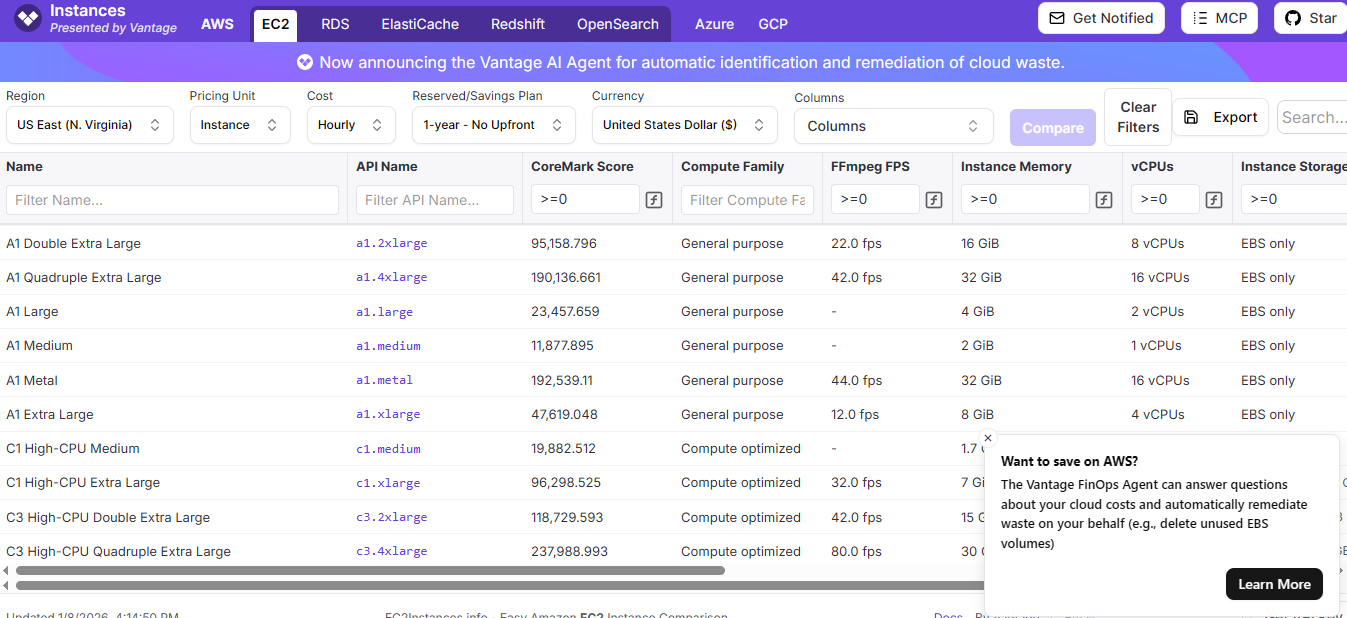Click the horizontal table scrollbar

[x=370, y=570]
